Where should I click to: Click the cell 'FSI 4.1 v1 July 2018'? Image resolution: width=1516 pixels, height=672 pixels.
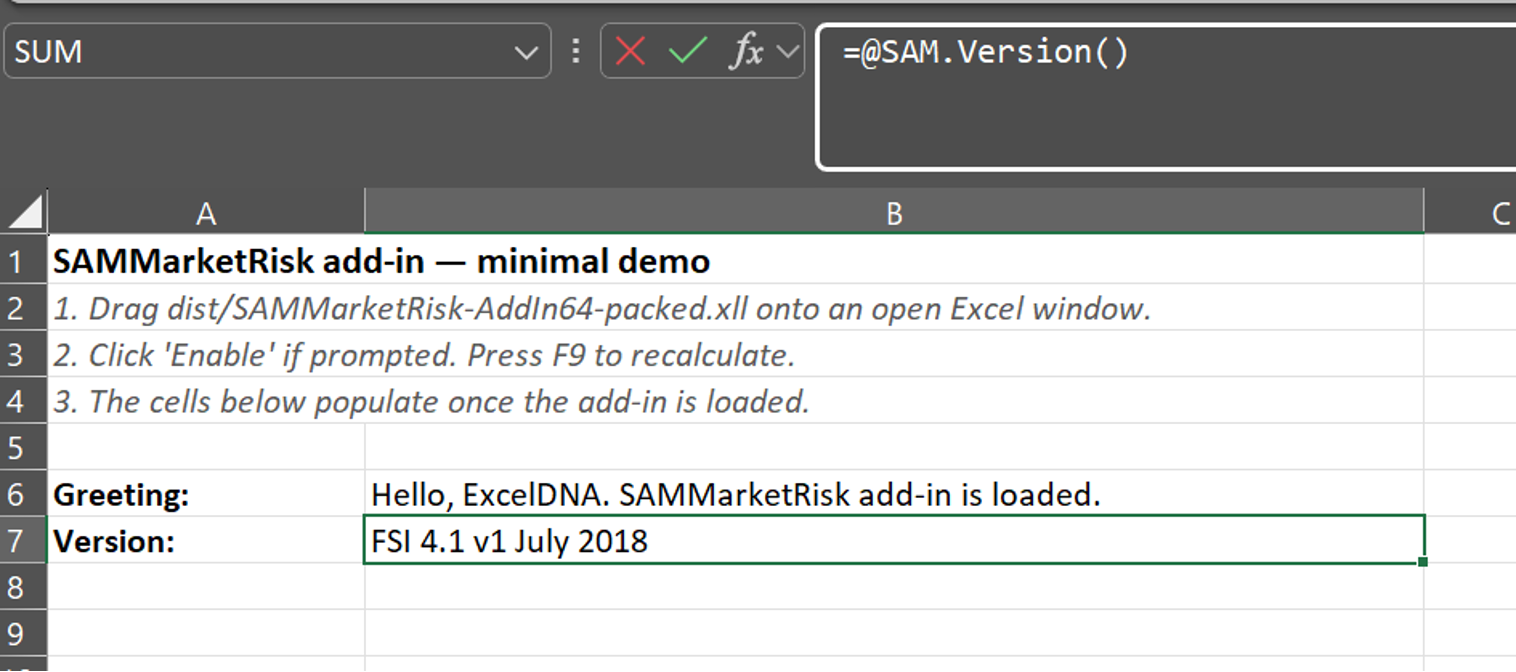coord(894,540)
